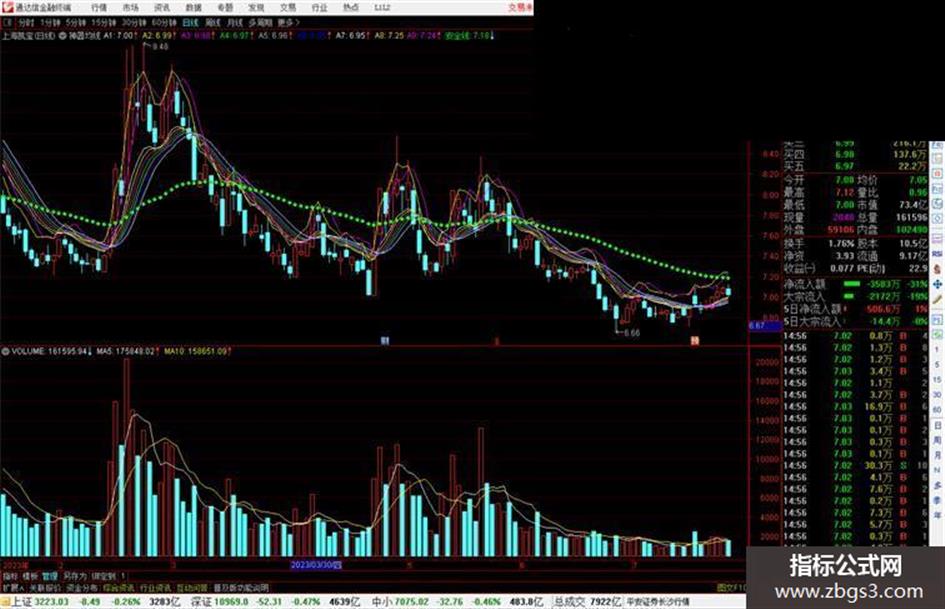Image resolution: width=945 pixels, height=609 pixels.
Task: Select the pencil drawing tool in sidebar
Action: coord(937,300)
